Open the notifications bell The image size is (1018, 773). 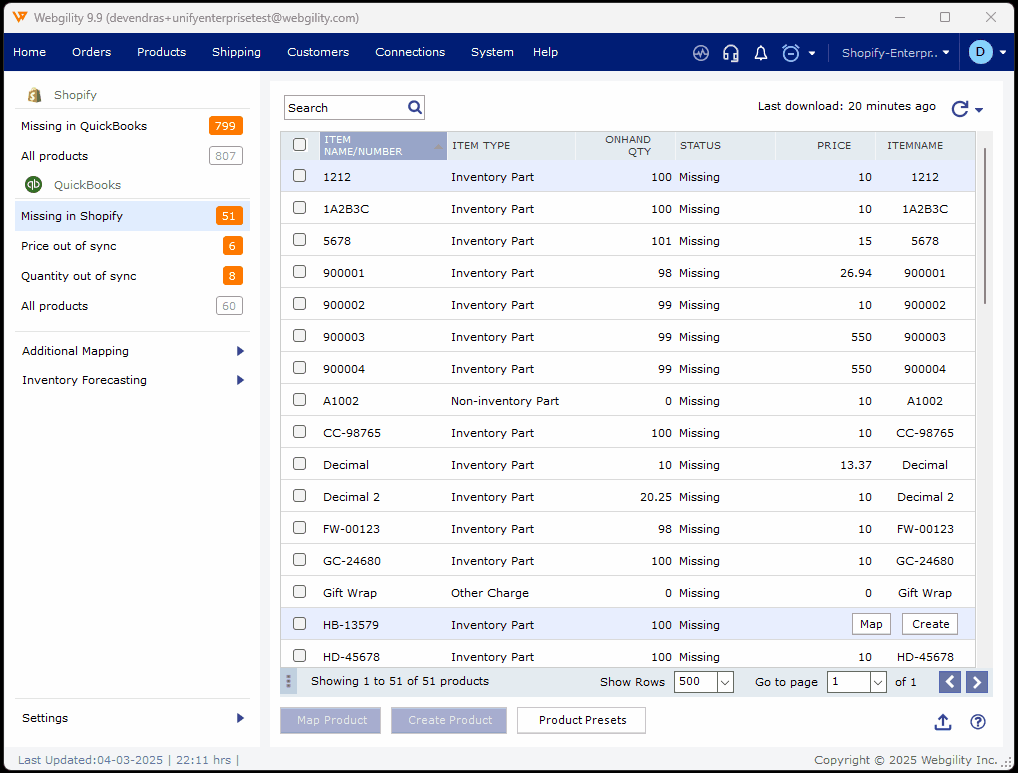761,53
